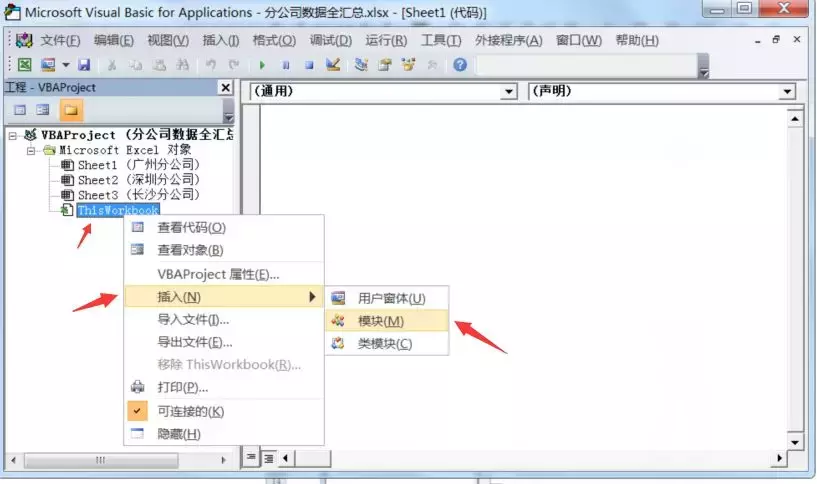
Task: Click the Redo arrow icon
Action: (x=234, y=65)
